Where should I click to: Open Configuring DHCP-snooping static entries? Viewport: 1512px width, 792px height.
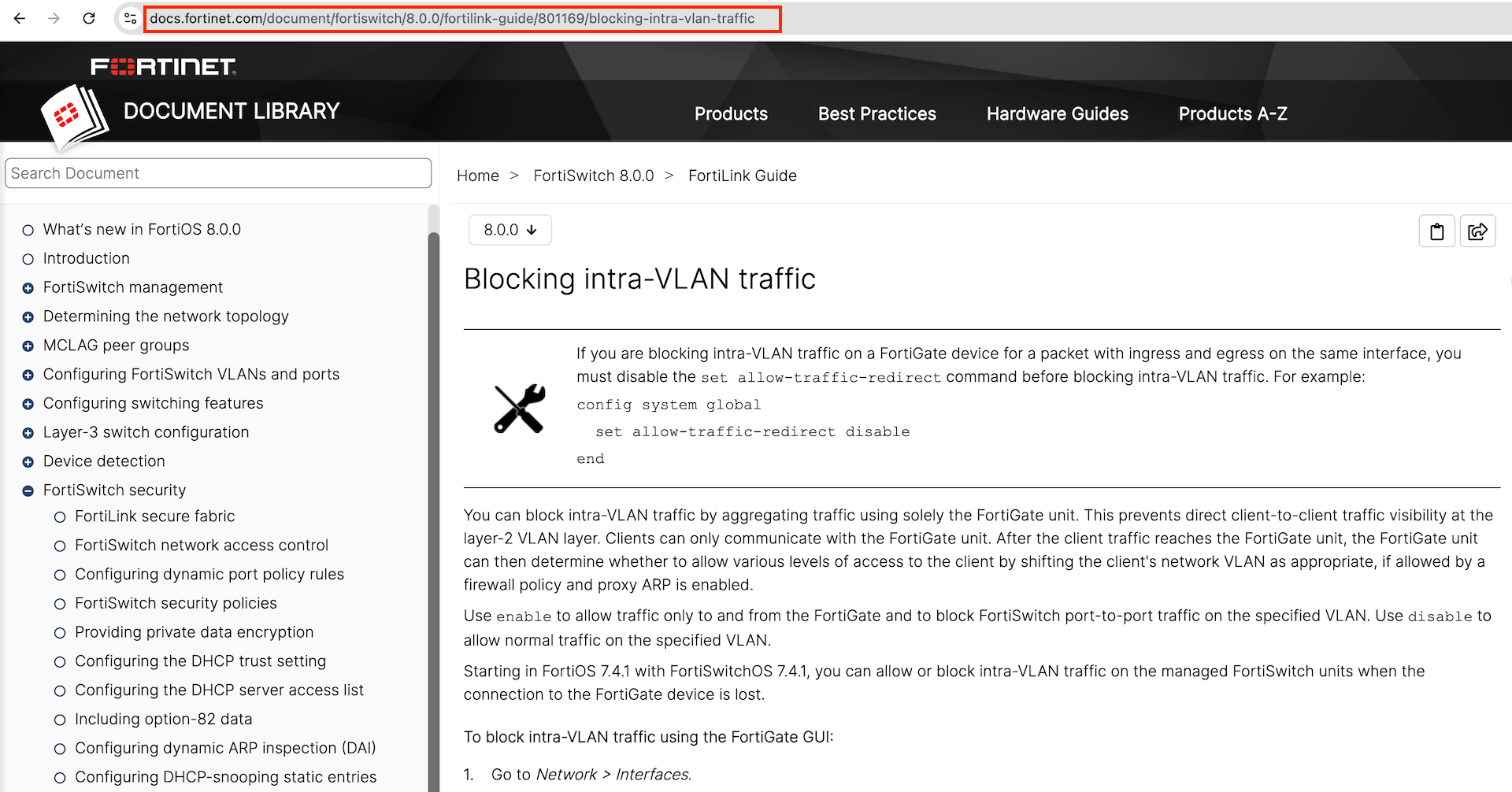pos(226,777)
